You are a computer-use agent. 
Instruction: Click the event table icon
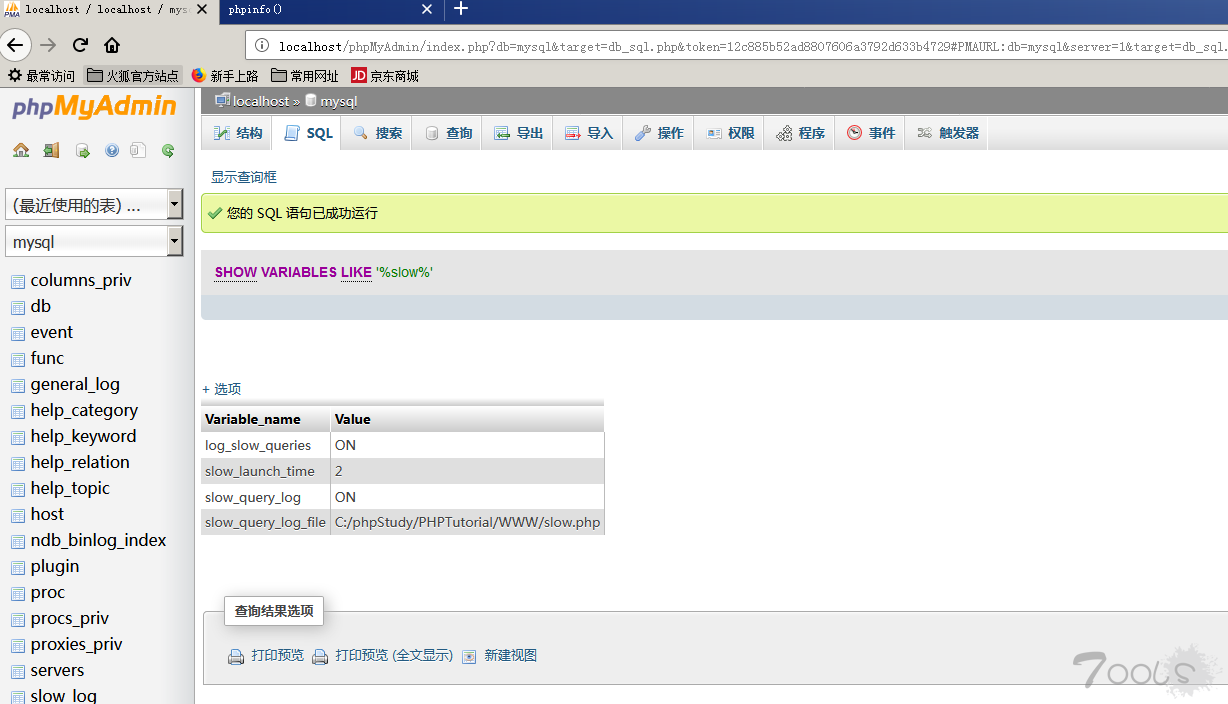tap(18, 334)
